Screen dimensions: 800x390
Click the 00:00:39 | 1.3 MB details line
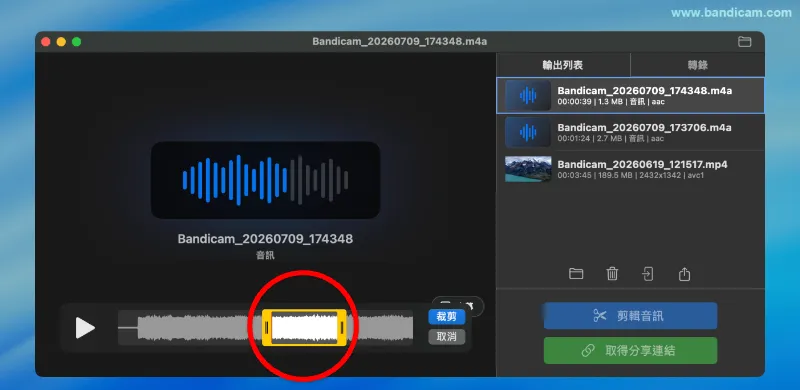(611, 102)
